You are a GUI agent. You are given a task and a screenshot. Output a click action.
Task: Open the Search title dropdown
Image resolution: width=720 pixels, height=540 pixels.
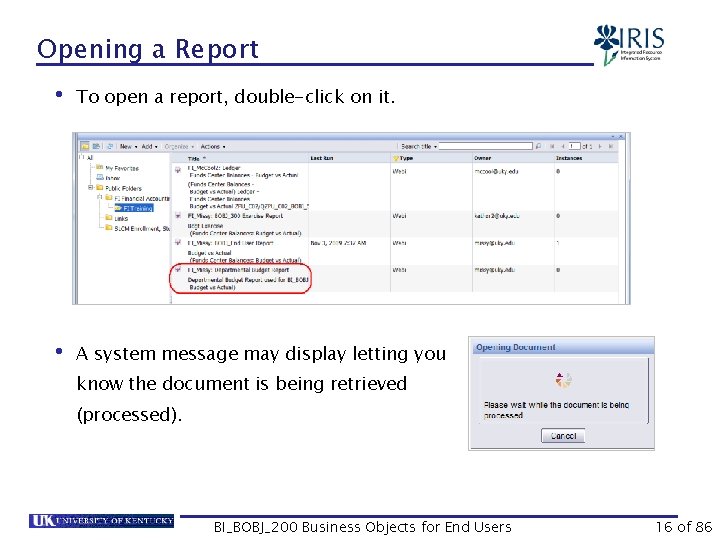pyautogui.click(x=419, y=146)
